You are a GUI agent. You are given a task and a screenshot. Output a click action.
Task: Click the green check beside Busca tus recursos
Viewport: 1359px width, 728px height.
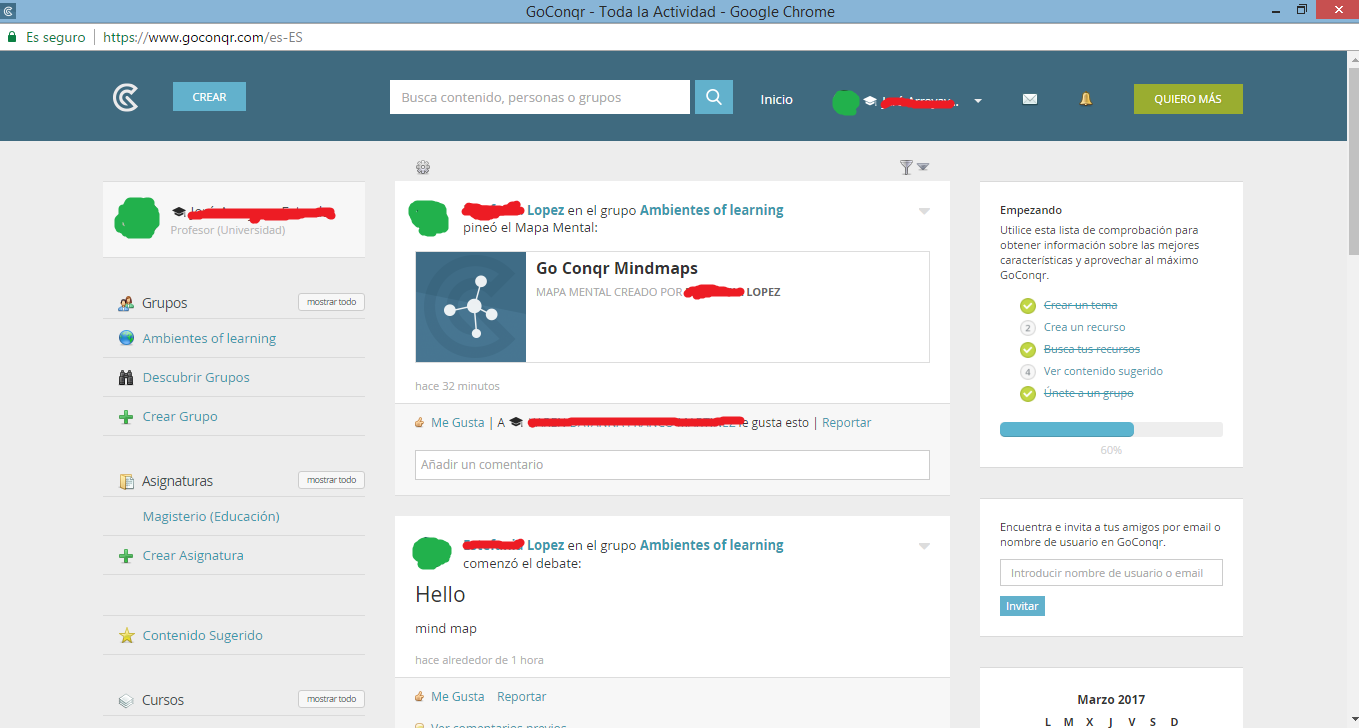click(1027, 349)
